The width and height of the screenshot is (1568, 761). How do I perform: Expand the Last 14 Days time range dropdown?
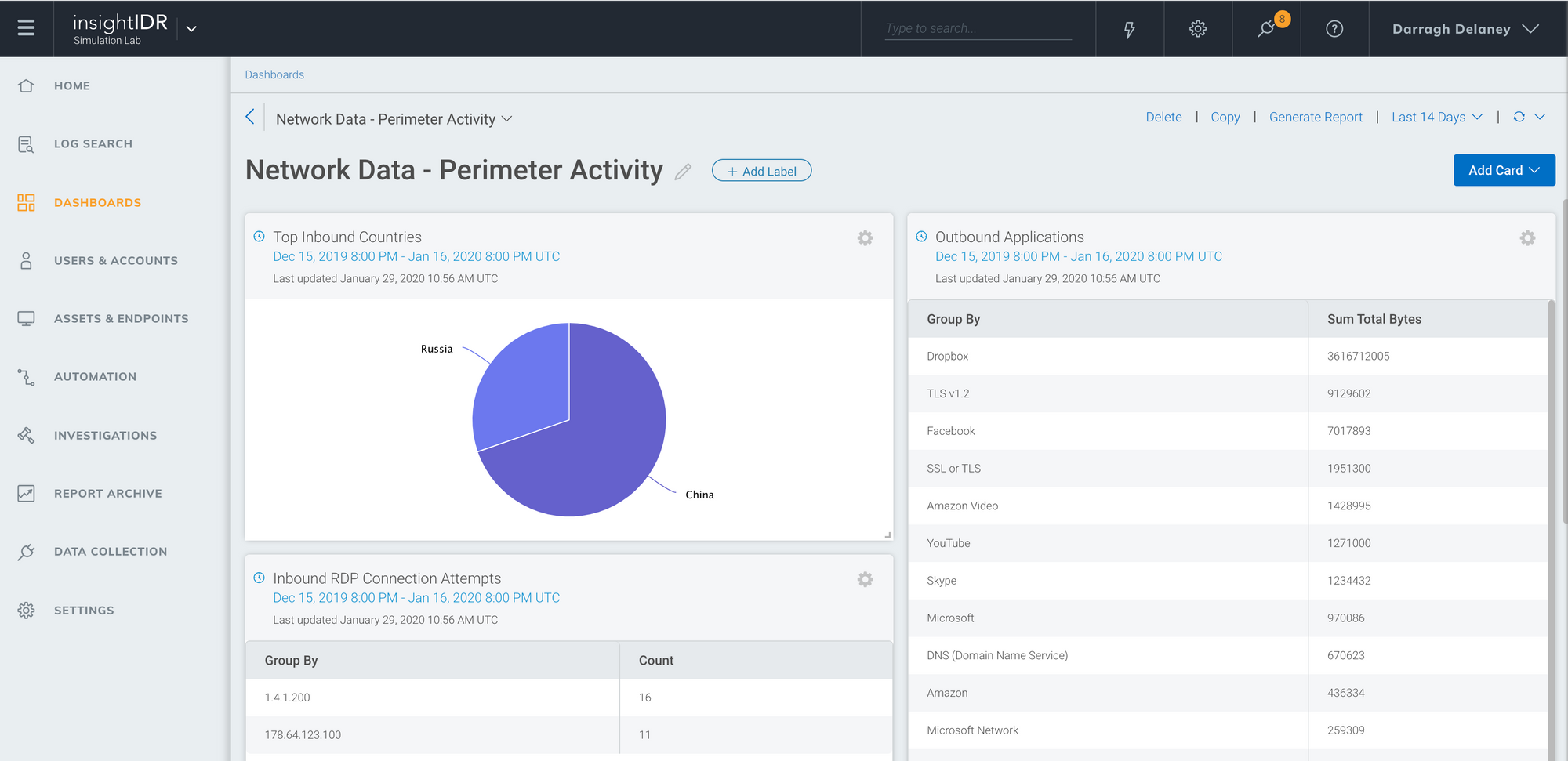tap(1436, 117)
